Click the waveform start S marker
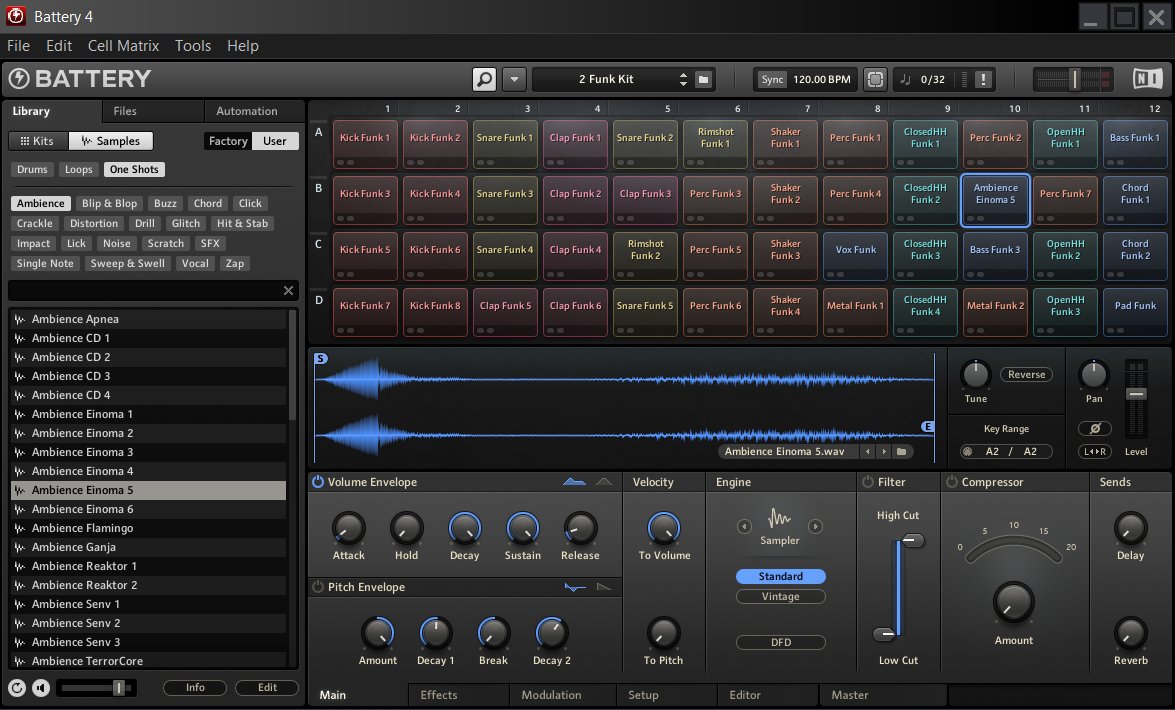 321,358
